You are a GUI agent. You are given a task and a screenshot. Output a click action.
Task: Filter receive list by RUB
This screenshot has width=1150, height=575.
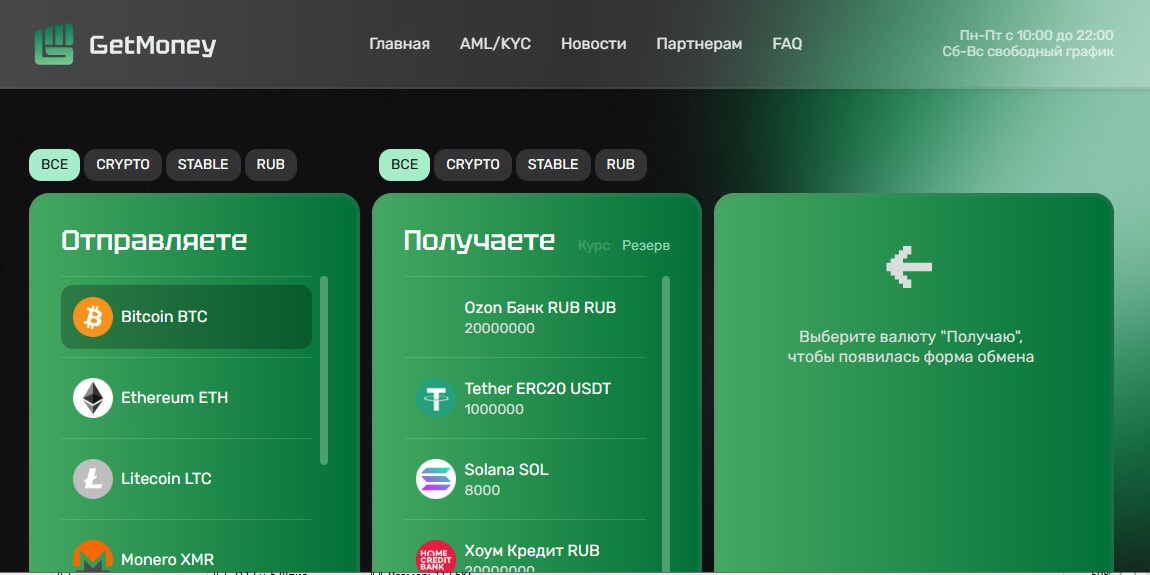point(620,164)
